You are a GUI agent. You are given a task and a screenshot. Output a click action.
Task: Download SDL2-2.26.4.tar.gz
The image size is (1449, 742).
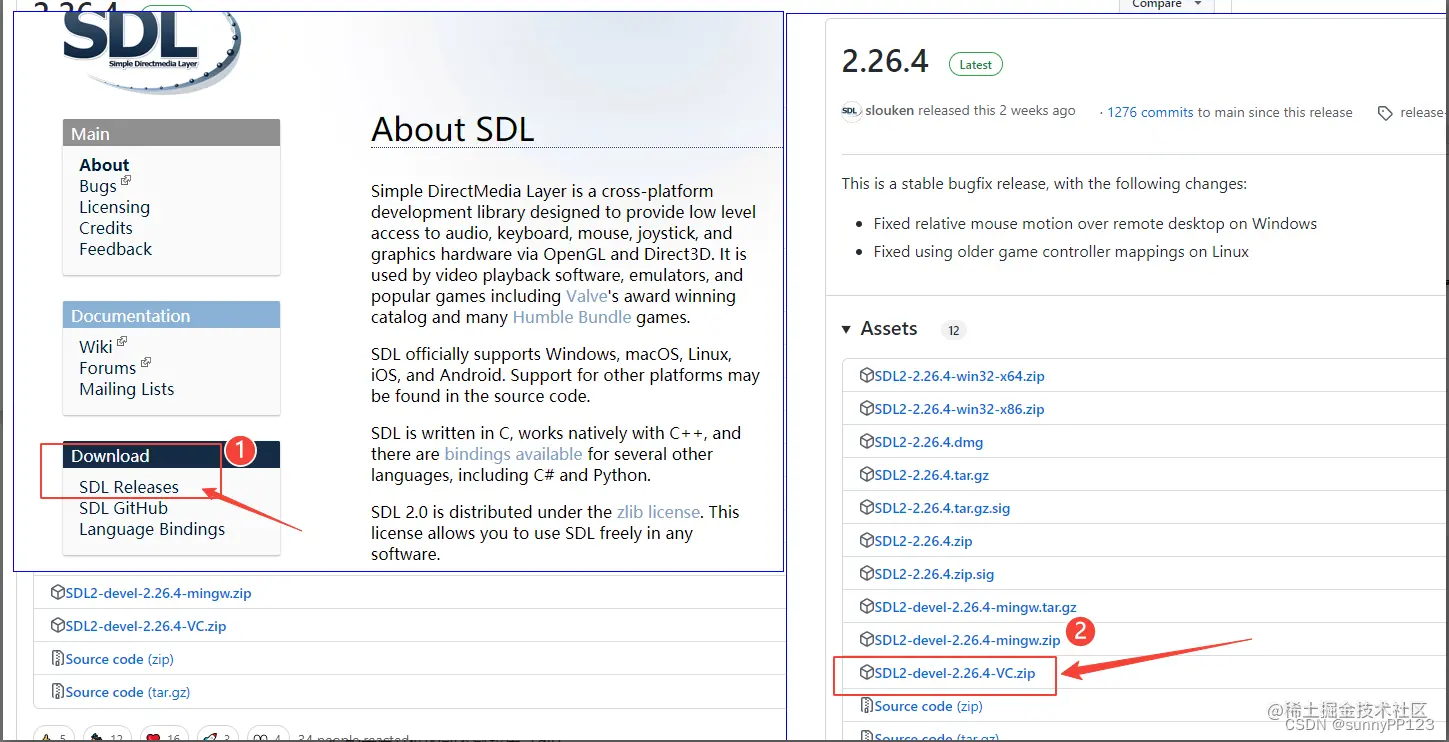(932, 475)
